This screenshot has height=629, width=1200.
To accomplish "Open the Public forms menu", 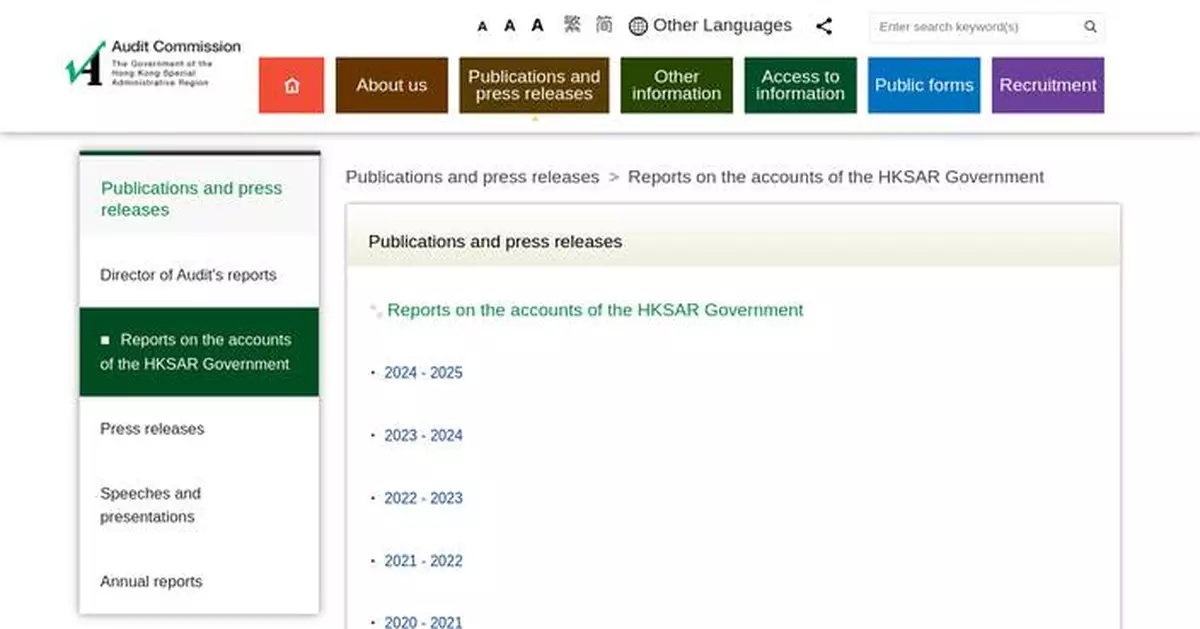I will point(924,85).
